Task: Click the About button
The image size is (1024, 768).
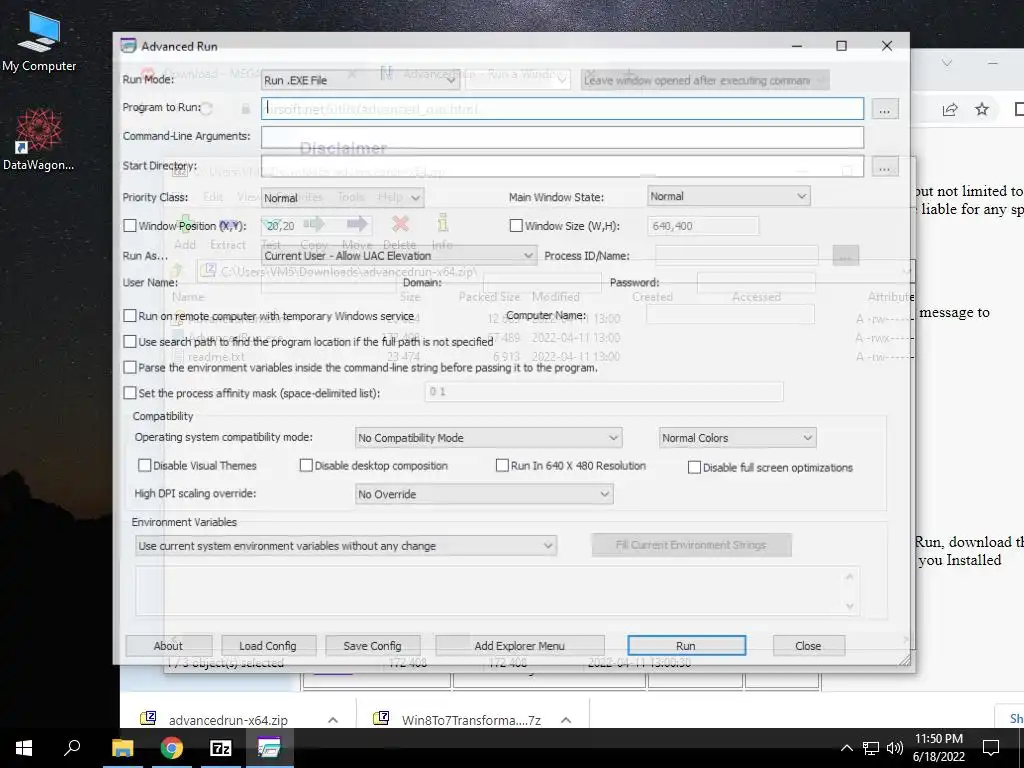Action: tap(168, 645)
